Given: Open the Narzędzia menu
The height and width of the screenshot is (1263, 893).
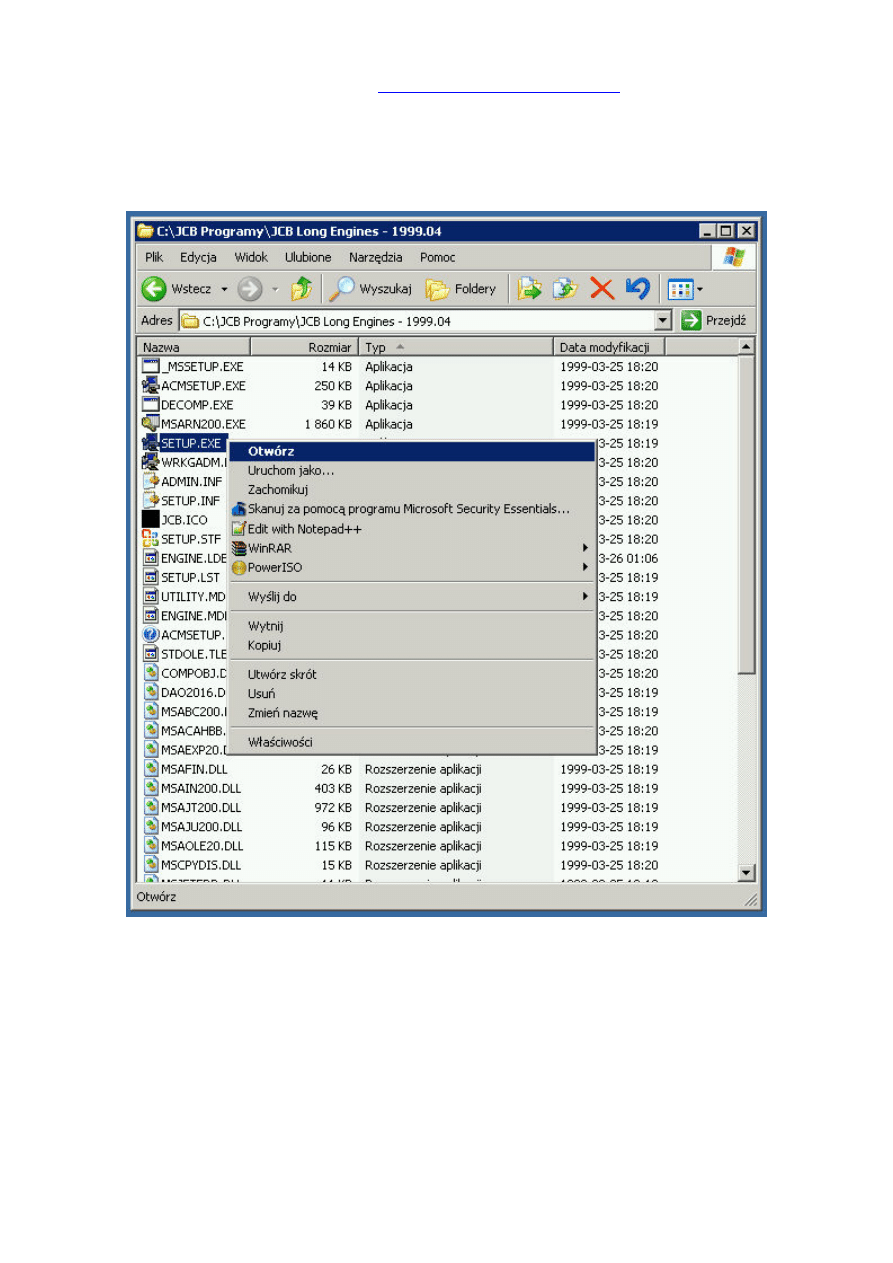Looking at the screenshot, I should point(375,257).
